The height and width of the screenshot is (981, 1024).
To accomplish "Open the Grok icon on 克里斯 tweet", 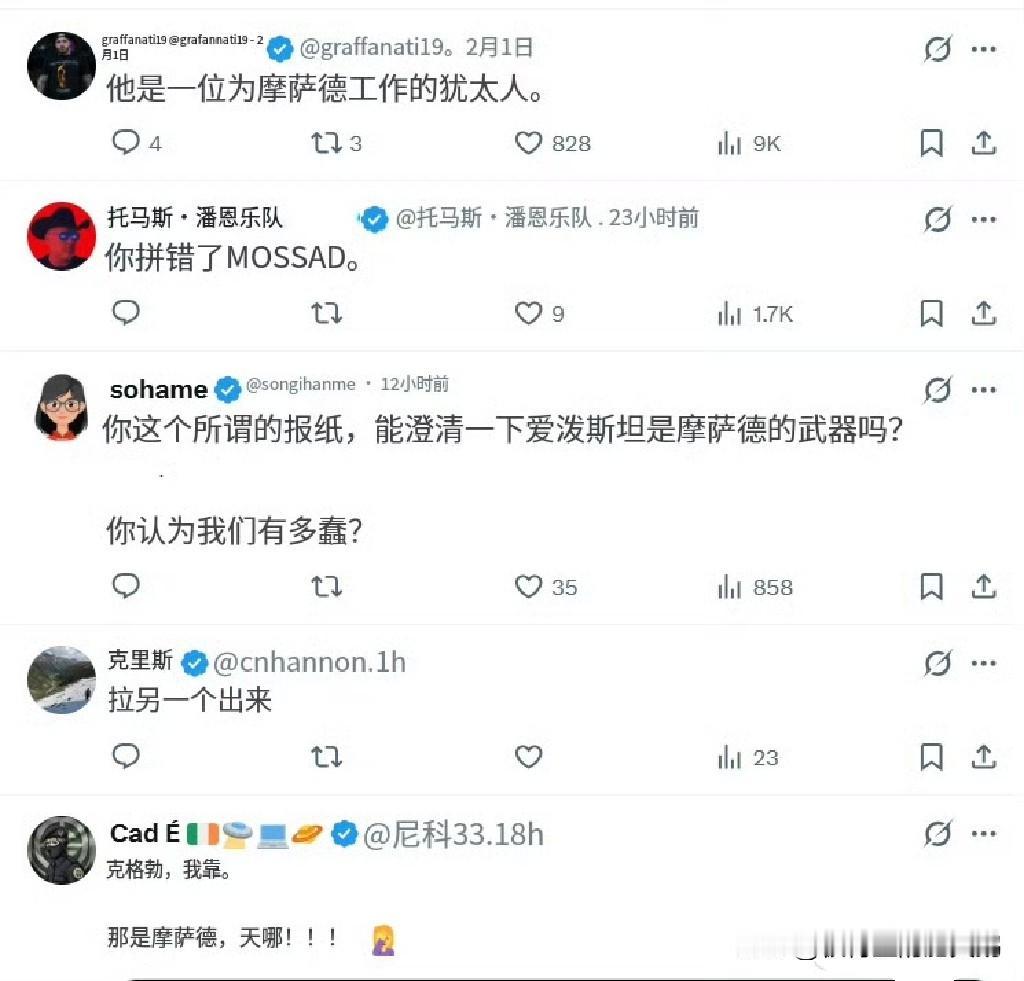I will pyautogui.click(x=938, y=663).
